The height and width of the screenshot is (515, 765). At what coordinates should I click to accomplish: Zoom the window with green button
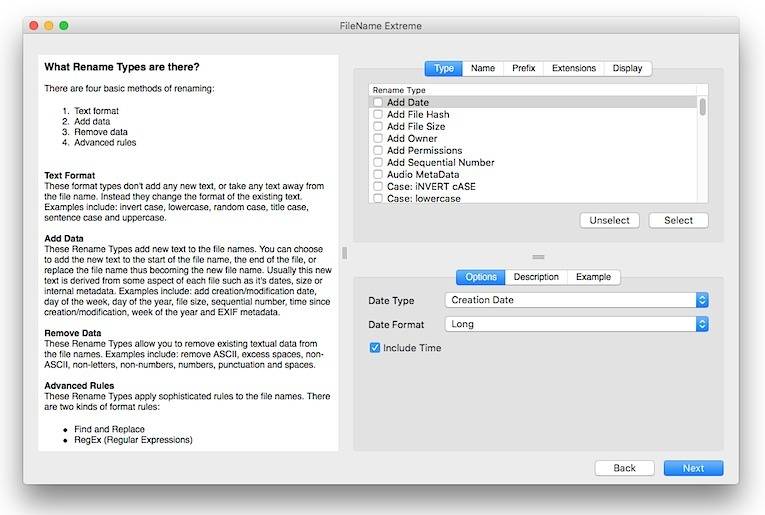[x=64, y=25]
